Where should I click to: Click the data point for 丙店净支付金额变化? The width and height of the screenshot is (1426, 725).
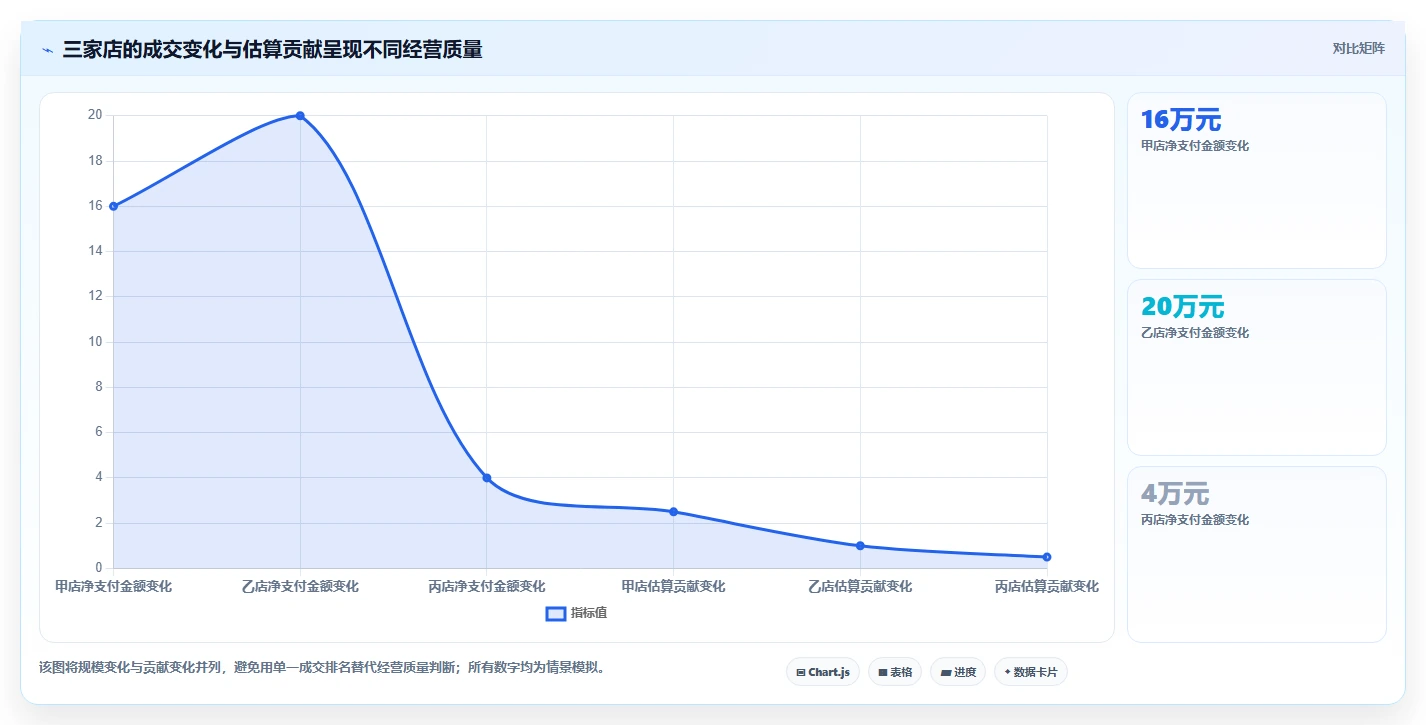pos(487,478)
